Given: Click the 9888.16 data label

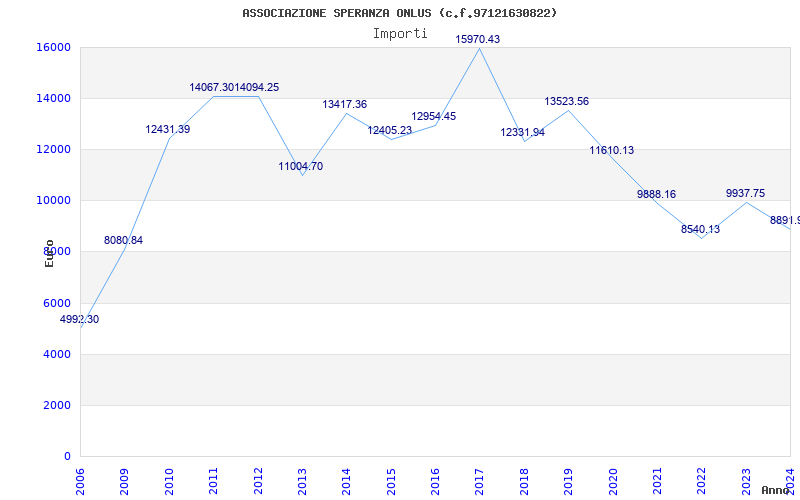Looking at the screenshot, I should pos(657,194).
